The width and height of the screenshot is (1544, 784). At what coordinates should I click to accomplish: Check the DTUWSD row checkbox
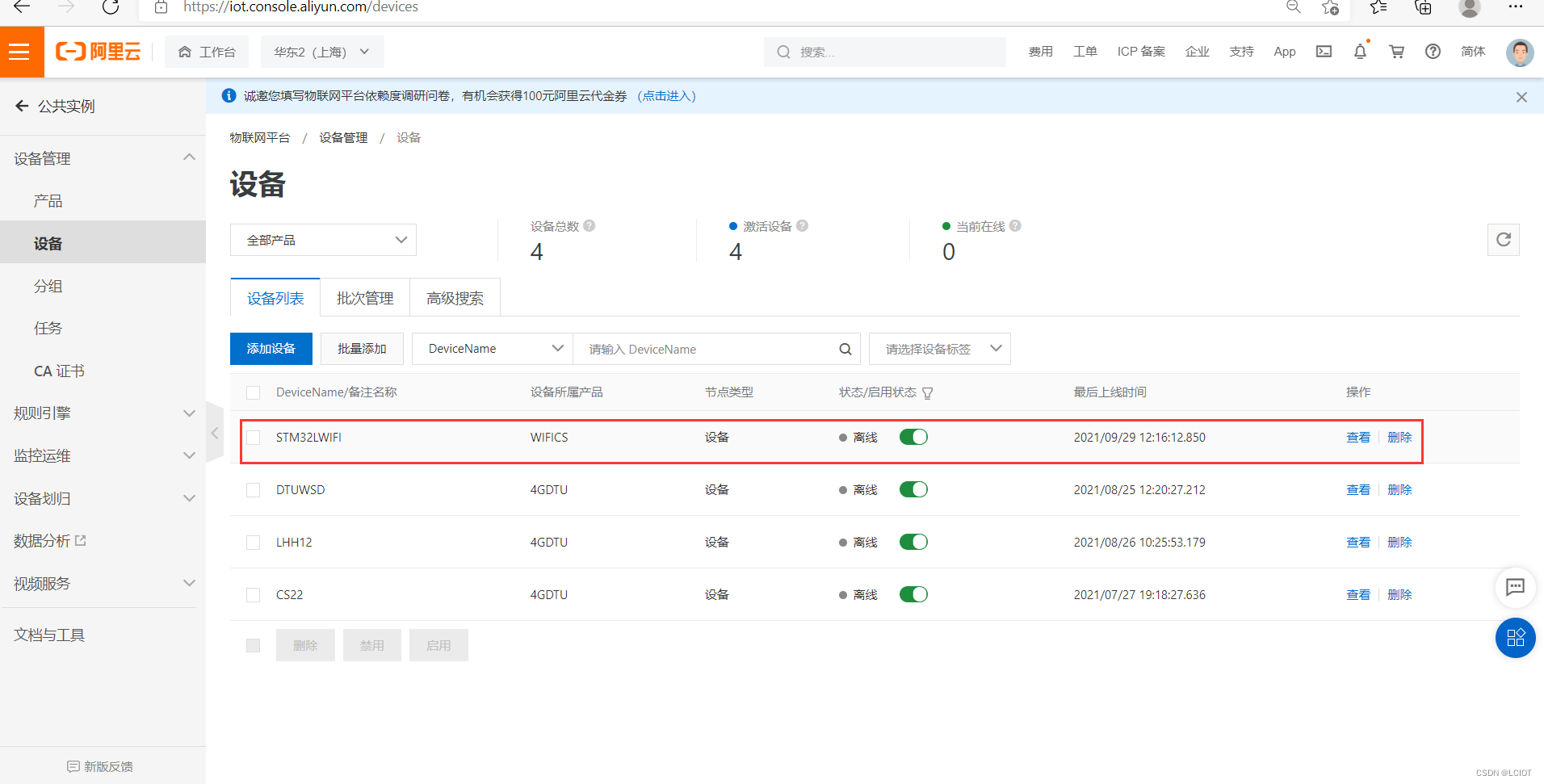[x=254, y=490]
